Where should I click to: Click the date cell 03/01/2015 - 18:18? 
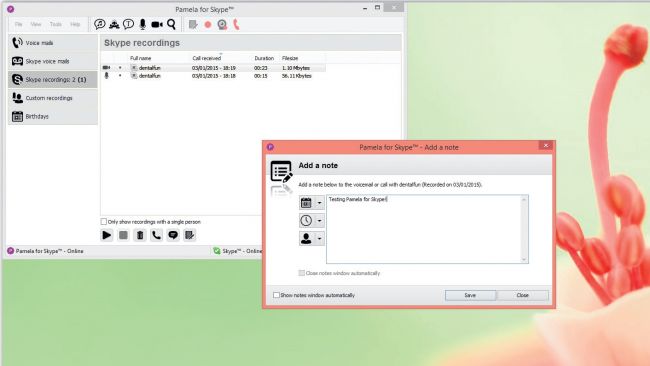[213, 76]
